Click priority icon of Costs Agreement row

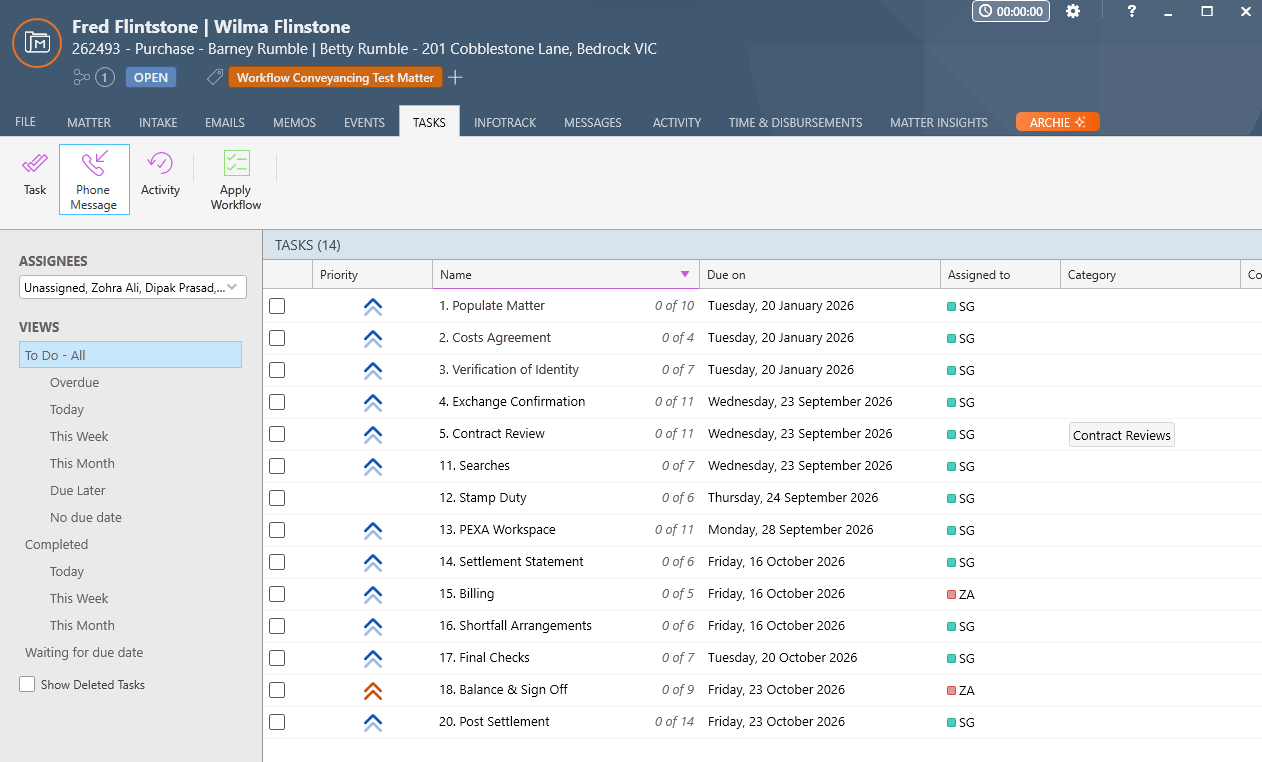[373, 338]
